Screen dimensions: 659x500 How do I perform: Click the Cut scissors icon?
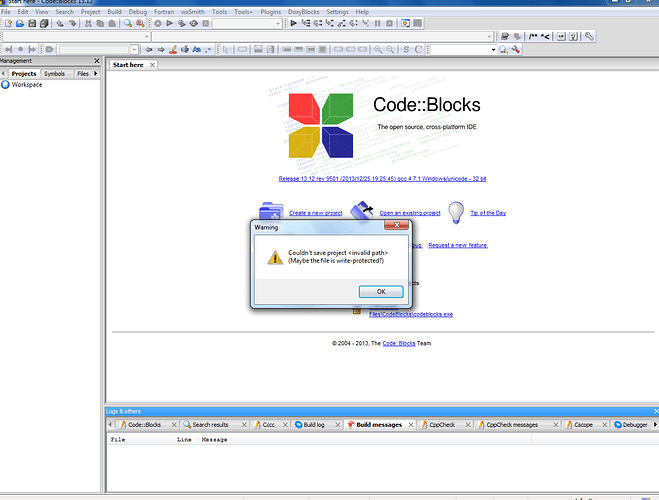click(x=88, y=24)
